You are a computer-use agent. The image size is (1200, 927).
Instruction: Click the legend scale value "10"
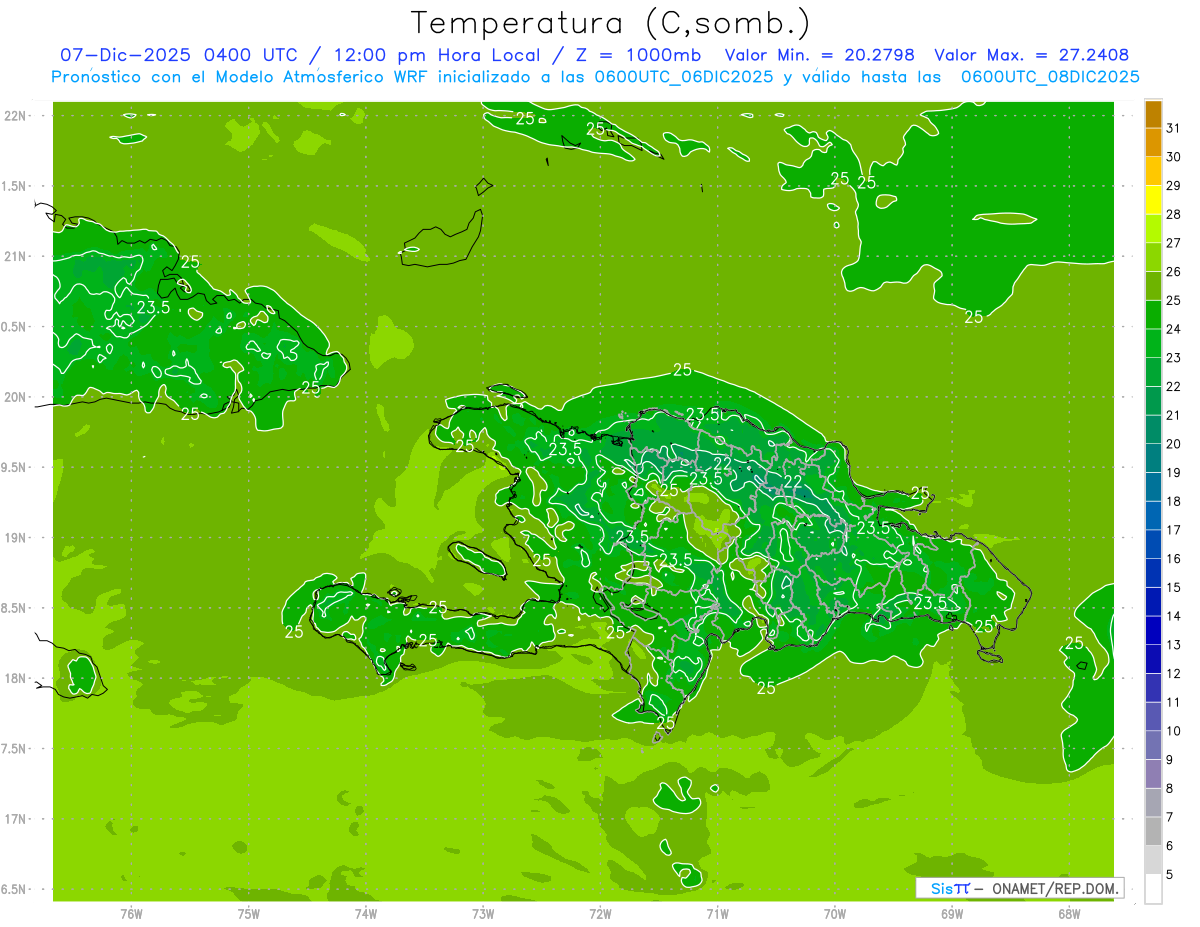click(x=1174, y=731)
